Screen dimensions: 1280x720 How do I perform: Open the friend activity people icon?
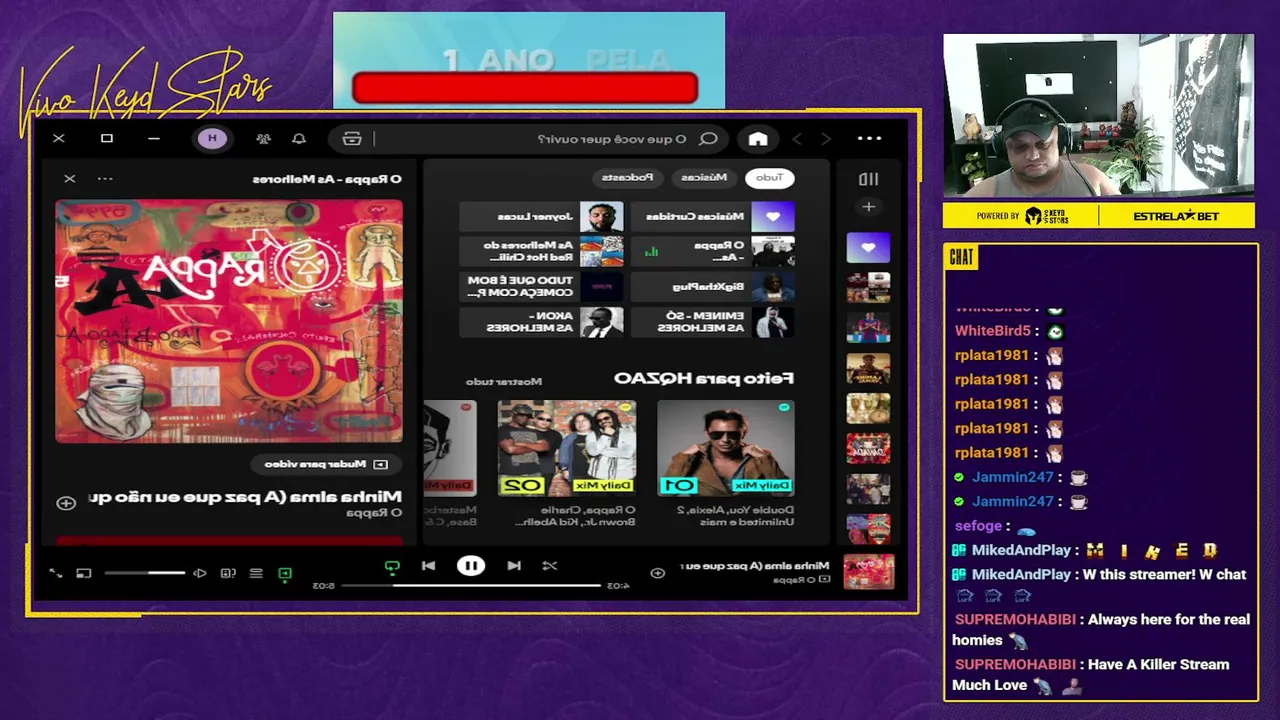(263, 139)
